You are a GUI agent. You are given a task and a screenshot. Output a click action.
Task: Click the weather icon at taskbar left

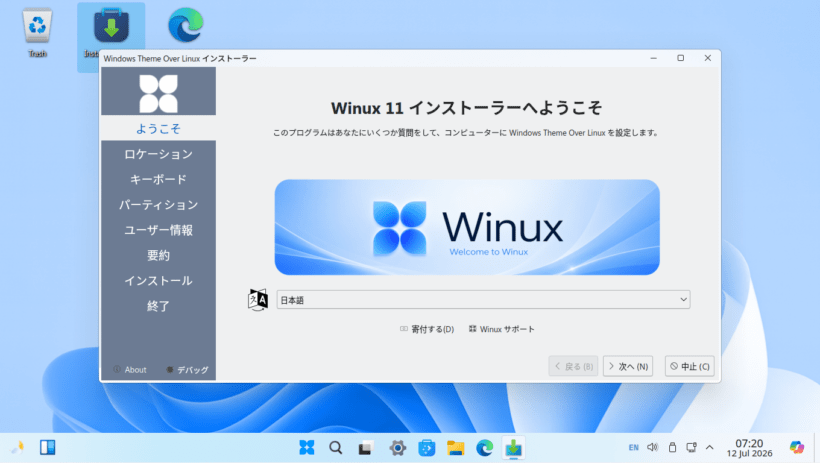(x=18, y=447)
